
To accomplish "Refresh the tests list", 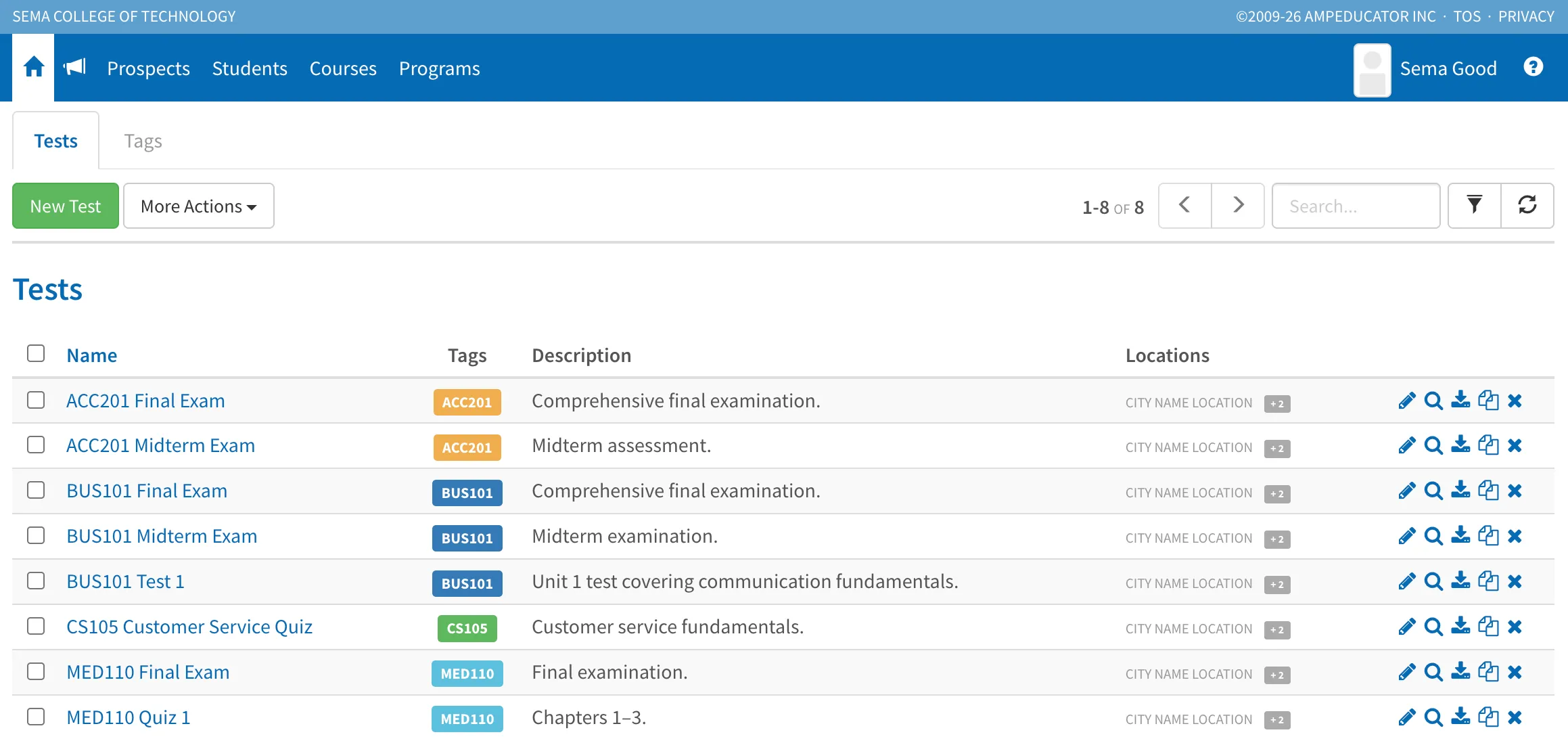I will pyautogui.click(x=1527, y=205).
